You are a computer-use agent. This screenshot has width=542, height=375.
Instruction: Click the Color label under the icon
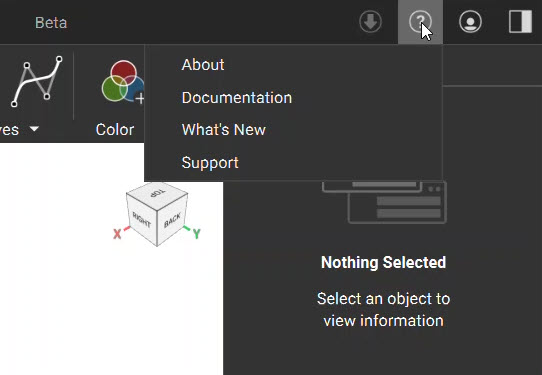click(115, 130)
